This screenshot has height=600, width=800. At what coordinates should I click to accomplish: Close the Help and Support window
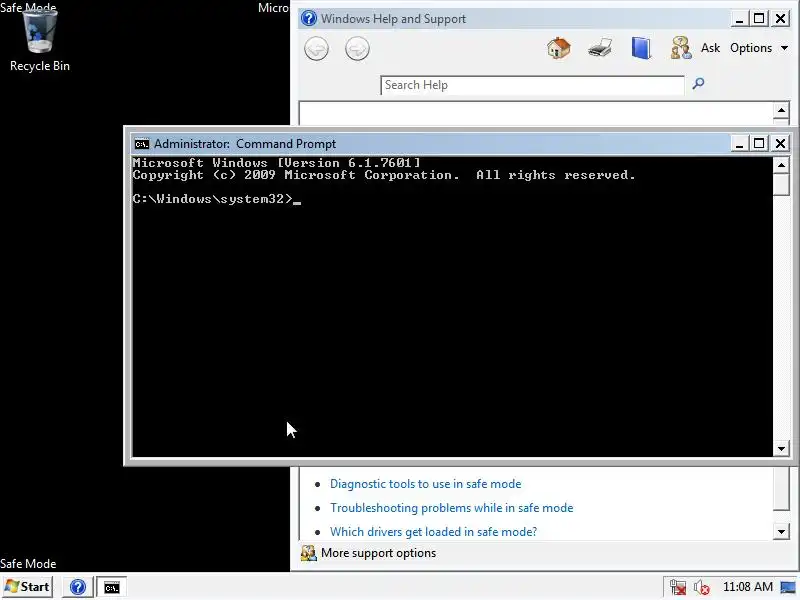(780, 19)
